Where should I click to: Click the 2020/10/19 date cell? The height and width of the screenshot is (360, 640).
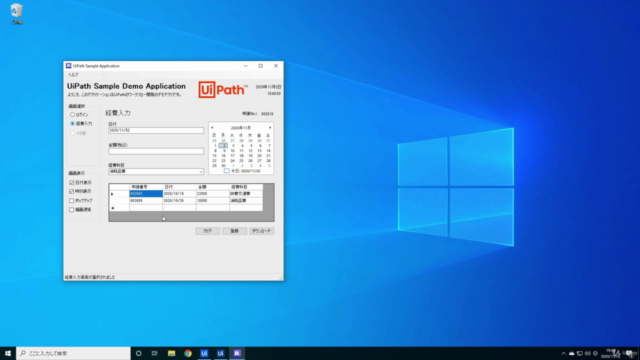[x=179, y=194]
